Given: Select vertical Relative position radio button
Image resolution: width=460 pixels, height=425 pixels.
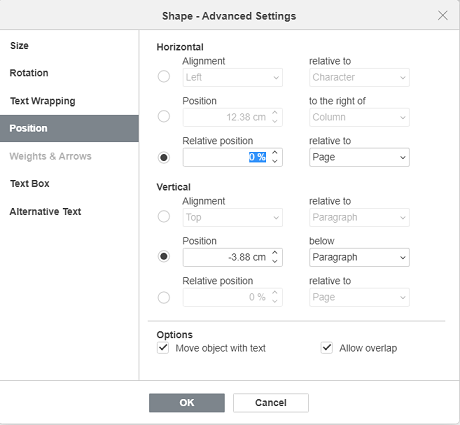Looking at the screenshot, I should pos(164,297).
